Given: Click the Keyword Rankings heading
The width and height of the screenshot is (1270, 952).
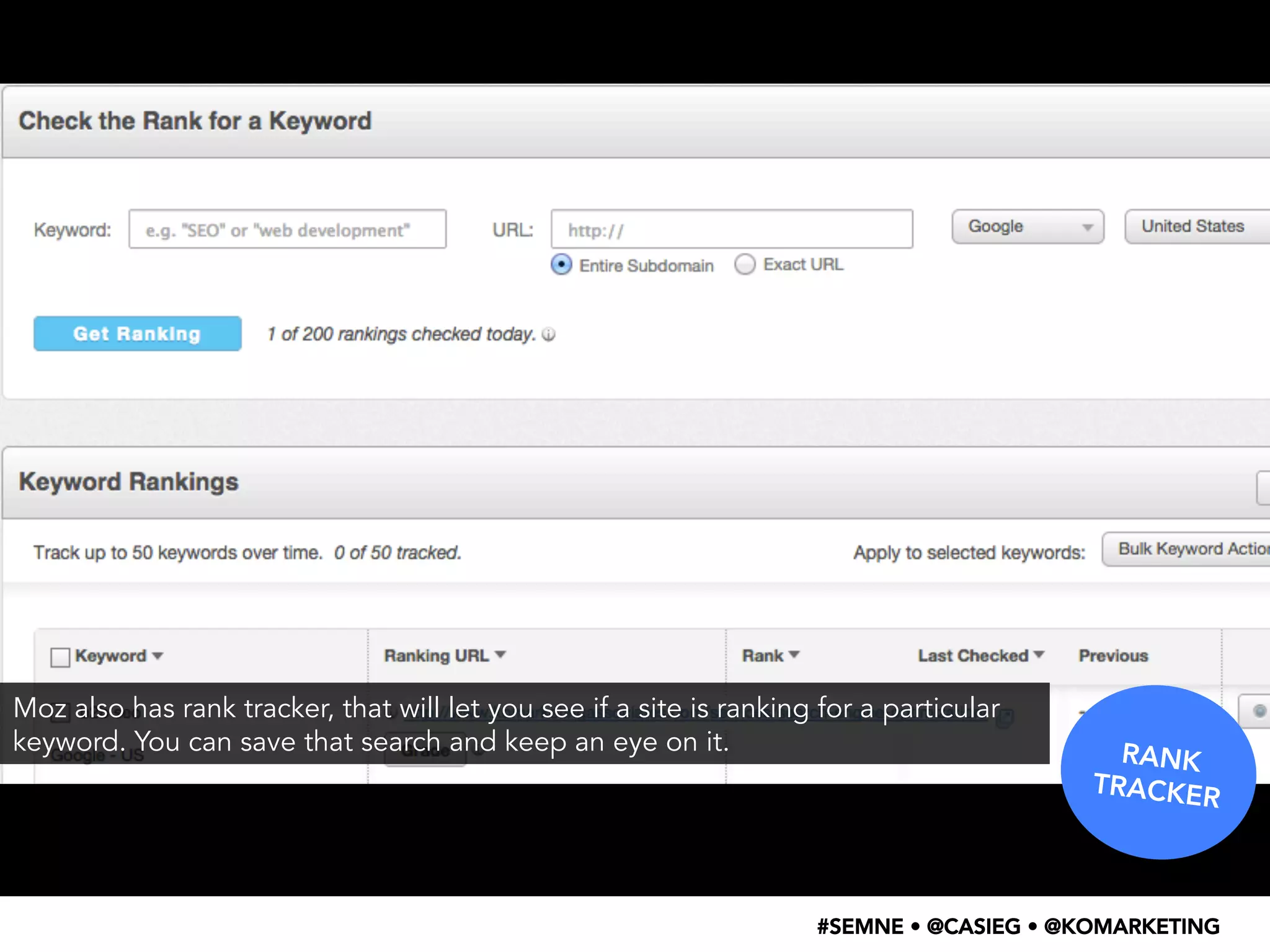Looking at the screenshot, I should point(128,482).
